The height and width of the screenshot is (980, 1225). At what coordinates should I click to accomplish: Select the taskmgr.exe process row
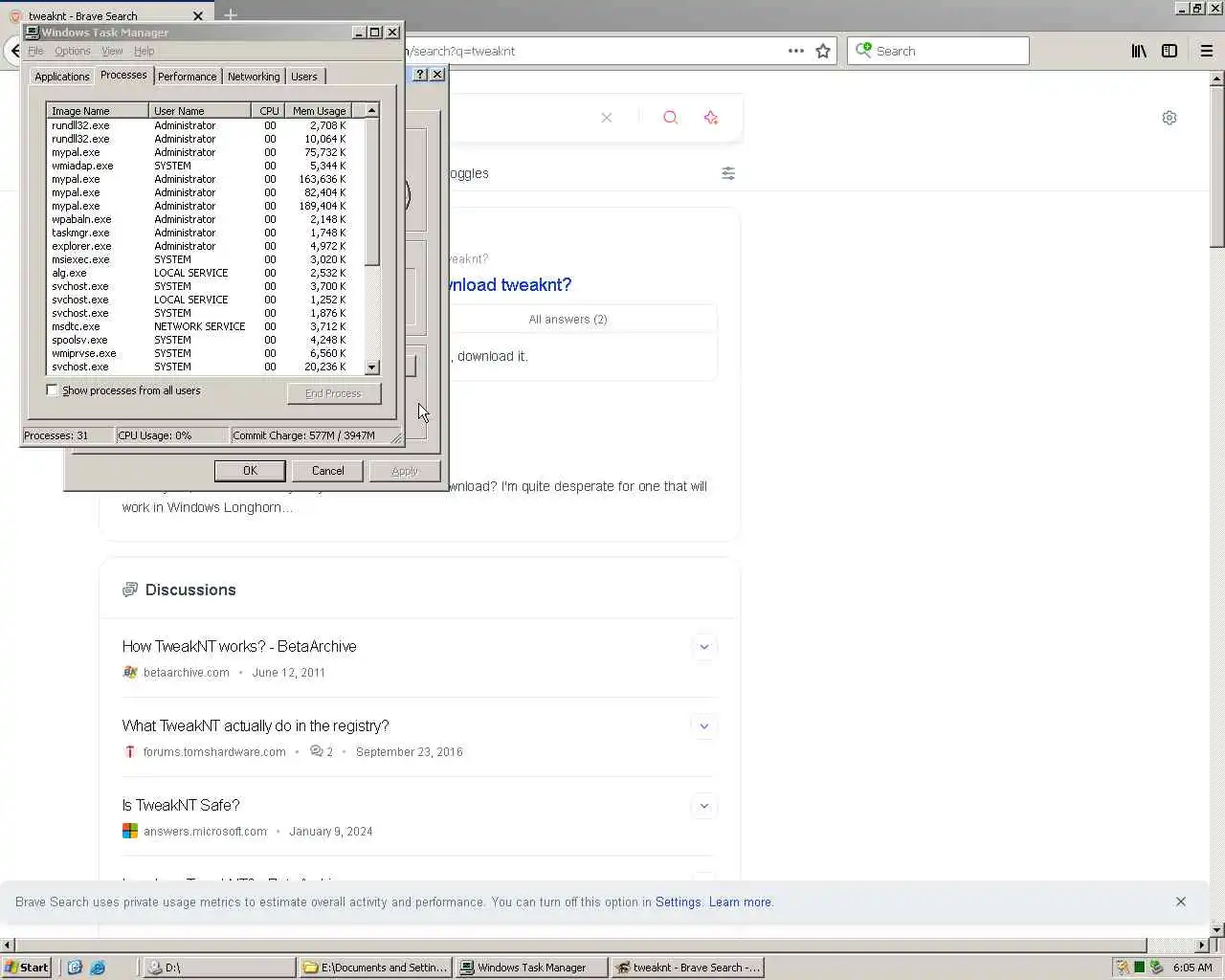(x=206, y=233)
